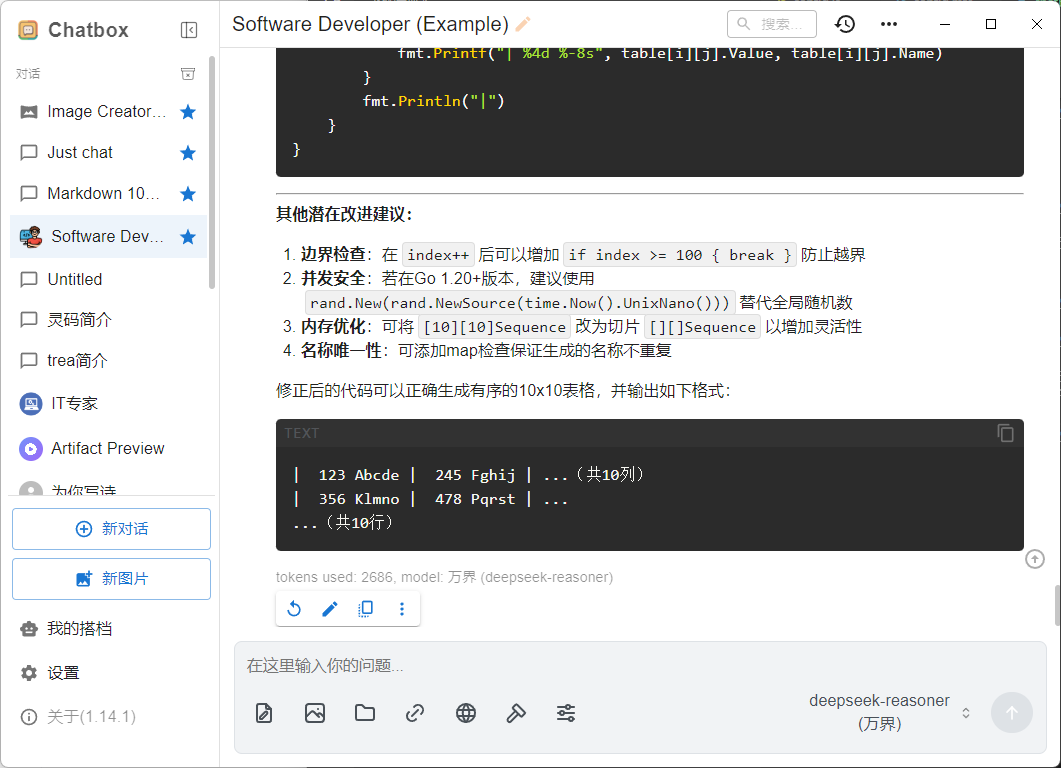Enable web browsing with the globe icon
Viewport: 1061px width, 768px height.
click(466, 713)
